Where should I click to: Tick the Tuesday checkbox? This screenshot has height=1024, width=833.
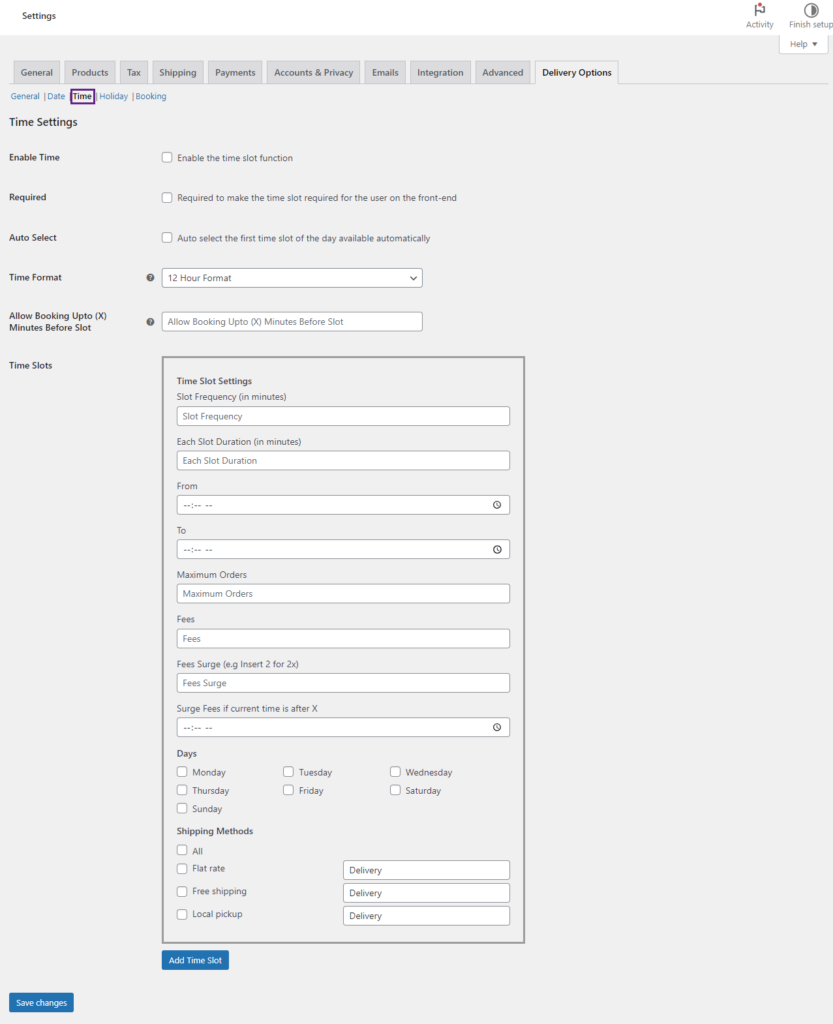coord(289,772)
